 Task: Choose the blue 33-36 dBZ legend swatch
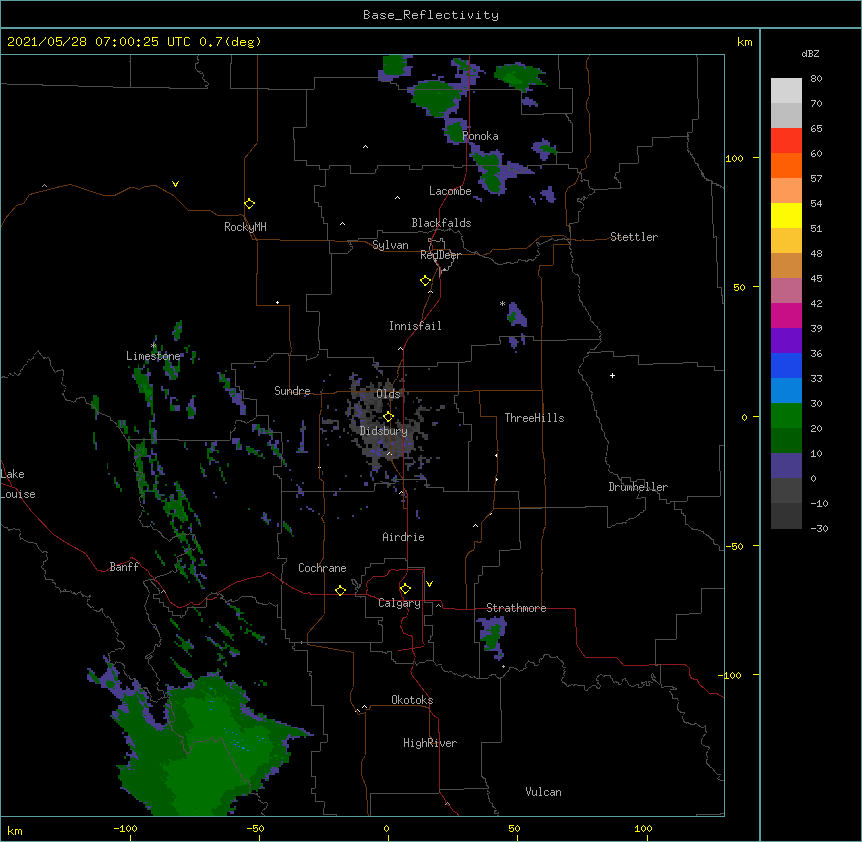pos(786,365)
